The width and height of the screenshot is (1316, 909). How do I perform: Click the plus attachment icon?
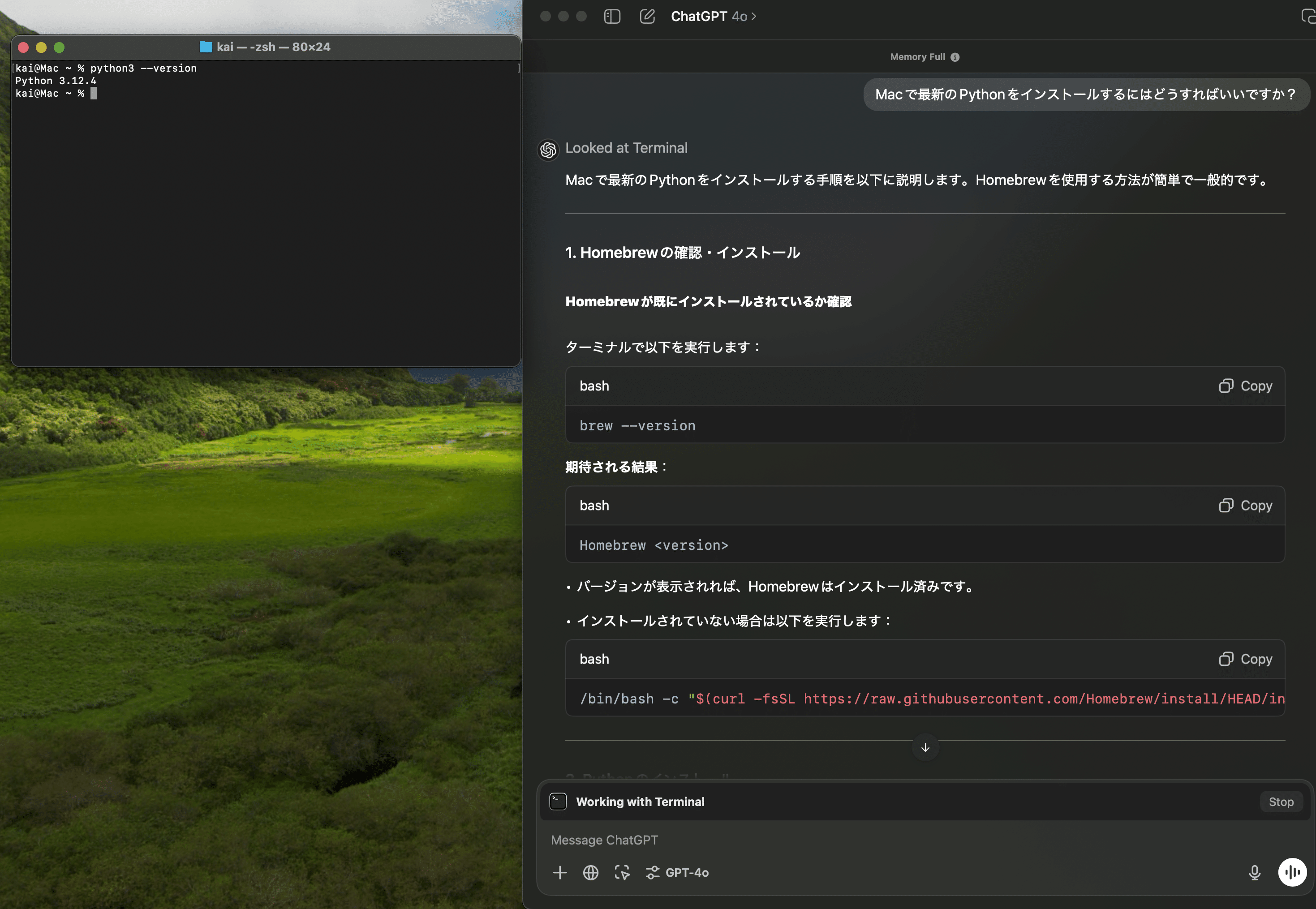tap(559, 873)
